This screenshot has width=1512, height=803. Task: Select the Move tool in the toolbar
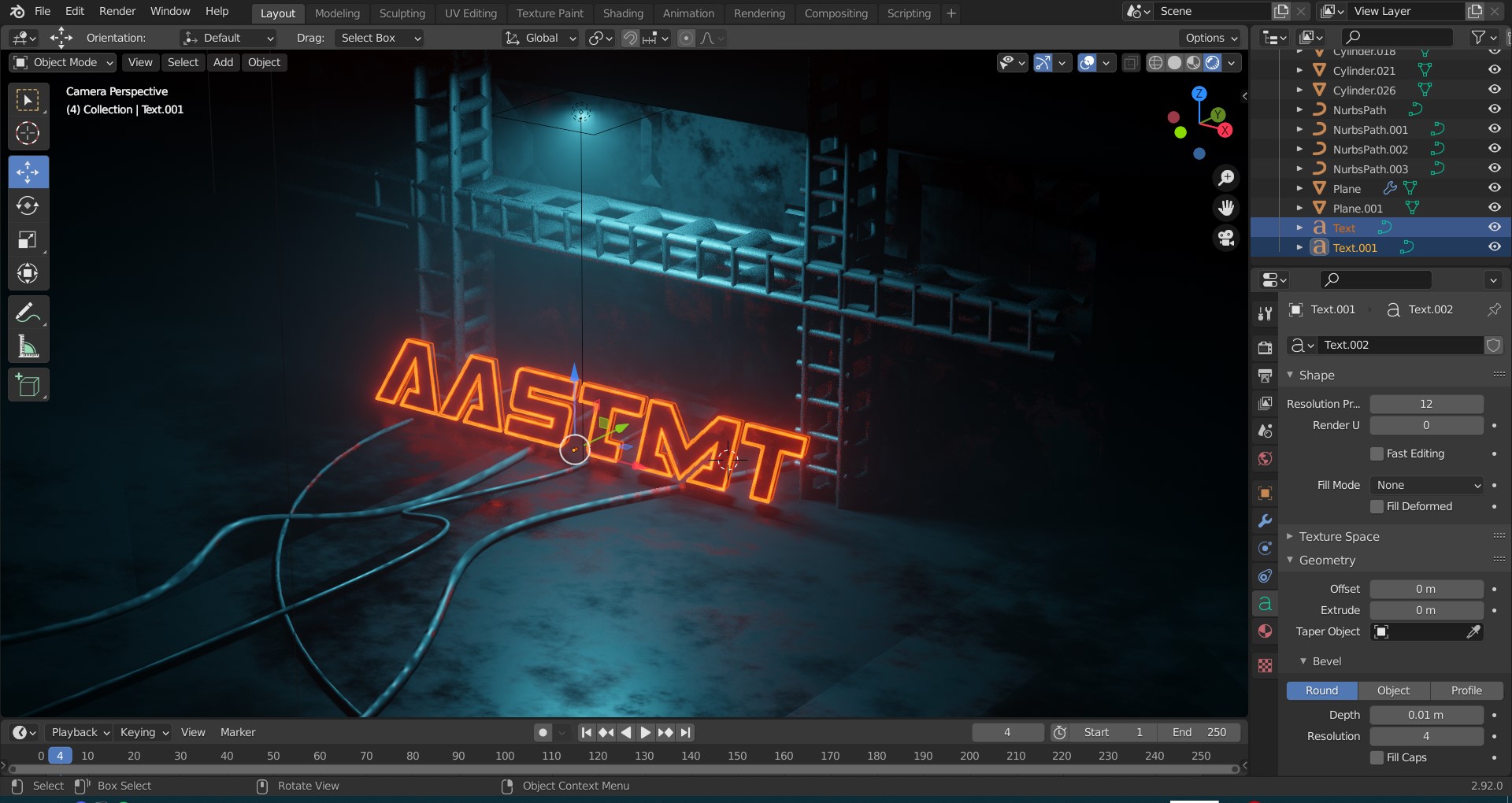pos(28,172)
